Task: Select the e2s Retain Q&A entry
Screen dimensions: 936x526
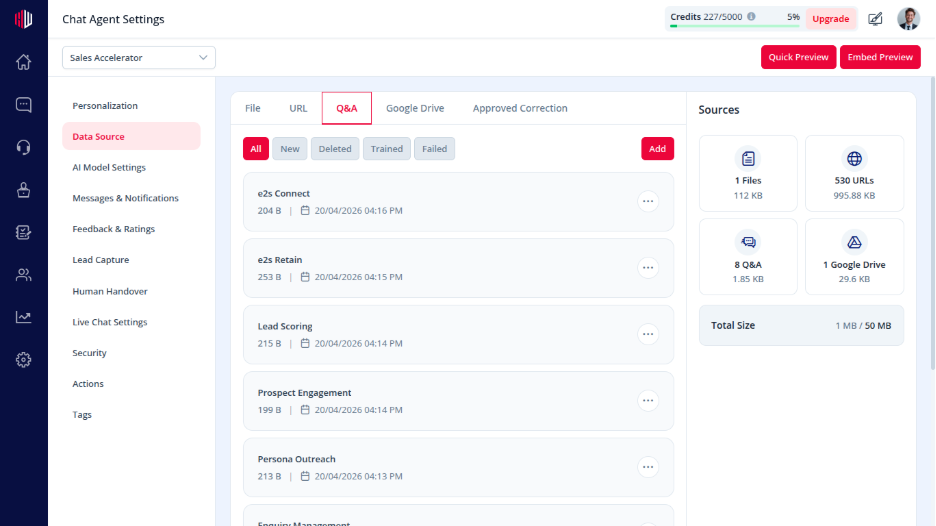Action: (458, 268)
